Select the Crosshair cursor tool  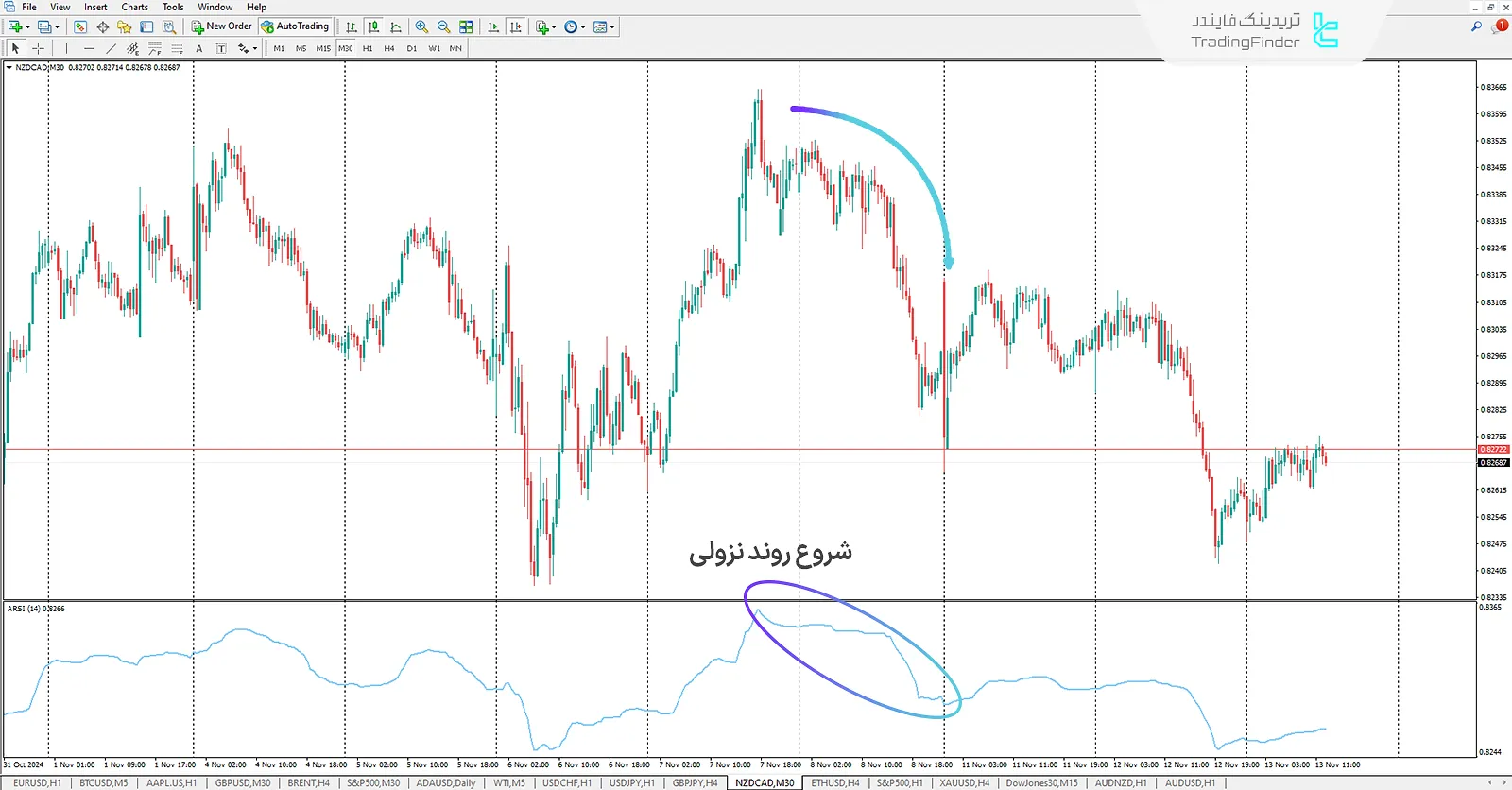pos(38,48)
